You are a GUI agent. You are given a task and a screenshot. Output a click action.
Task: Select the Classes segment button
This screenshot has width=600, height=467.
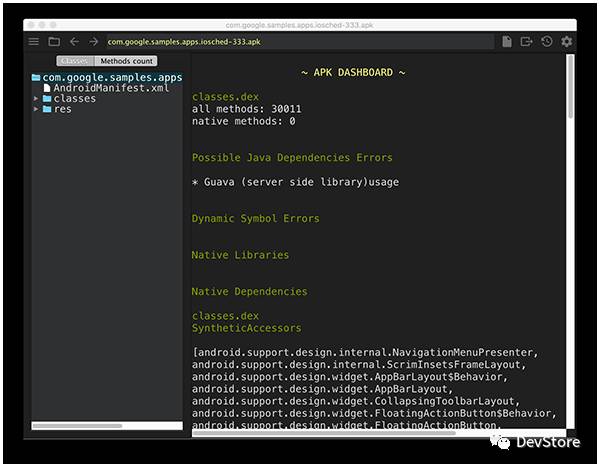[x=75, y=61]
